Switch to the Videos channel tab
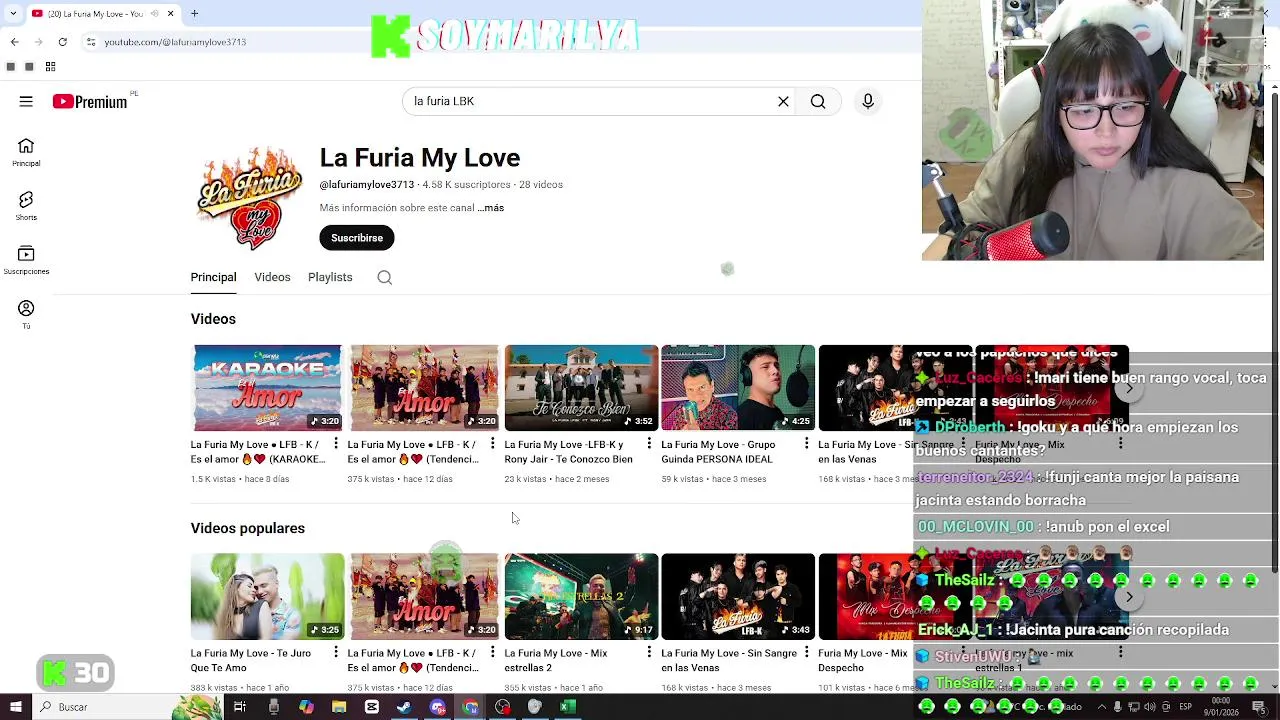Image resolution: width=1280 pixels, height=720 pixels. click(x=272, y=278)
